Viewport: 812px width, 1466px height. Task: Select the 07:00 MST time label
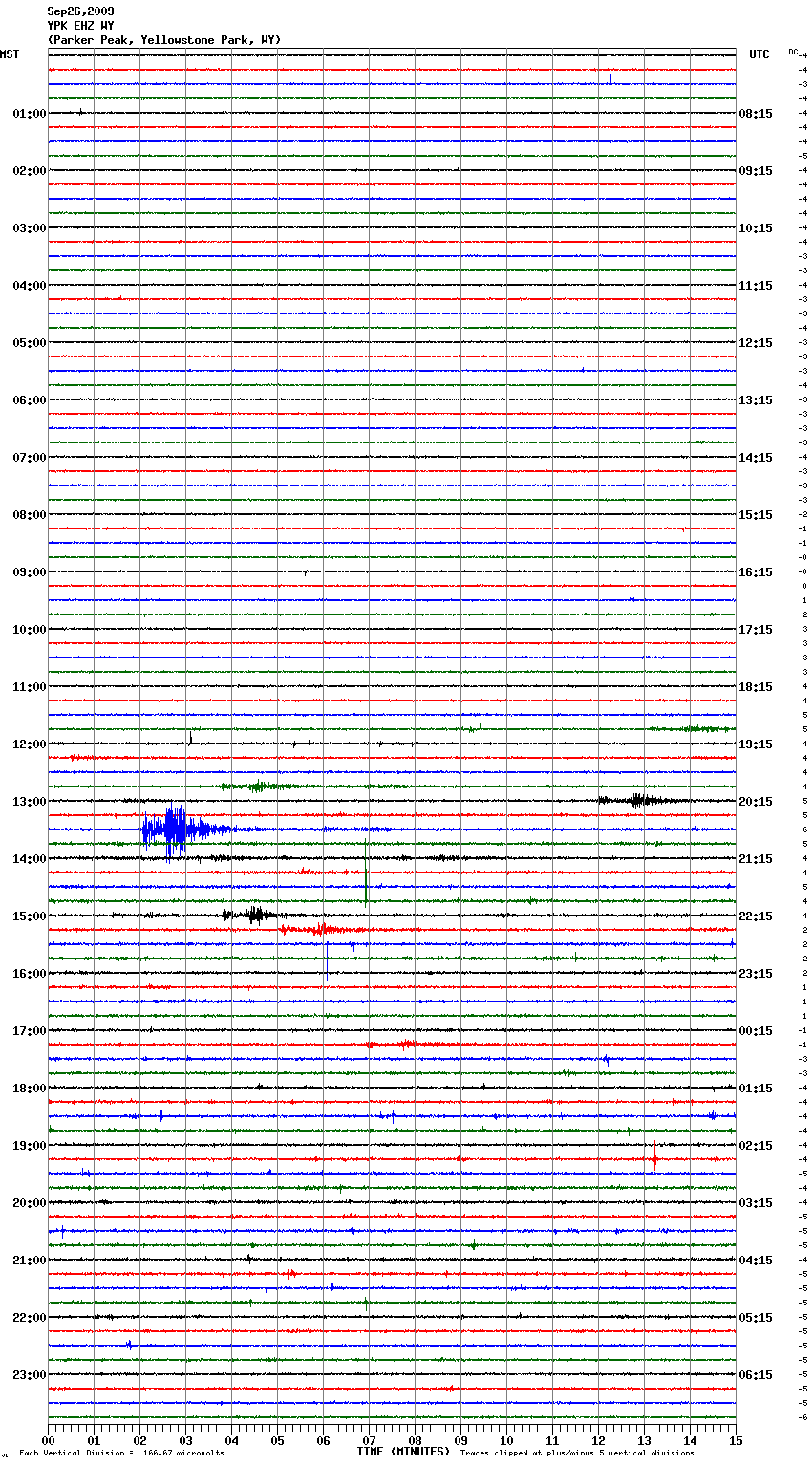pyautogui.click(x=30, y=458)
